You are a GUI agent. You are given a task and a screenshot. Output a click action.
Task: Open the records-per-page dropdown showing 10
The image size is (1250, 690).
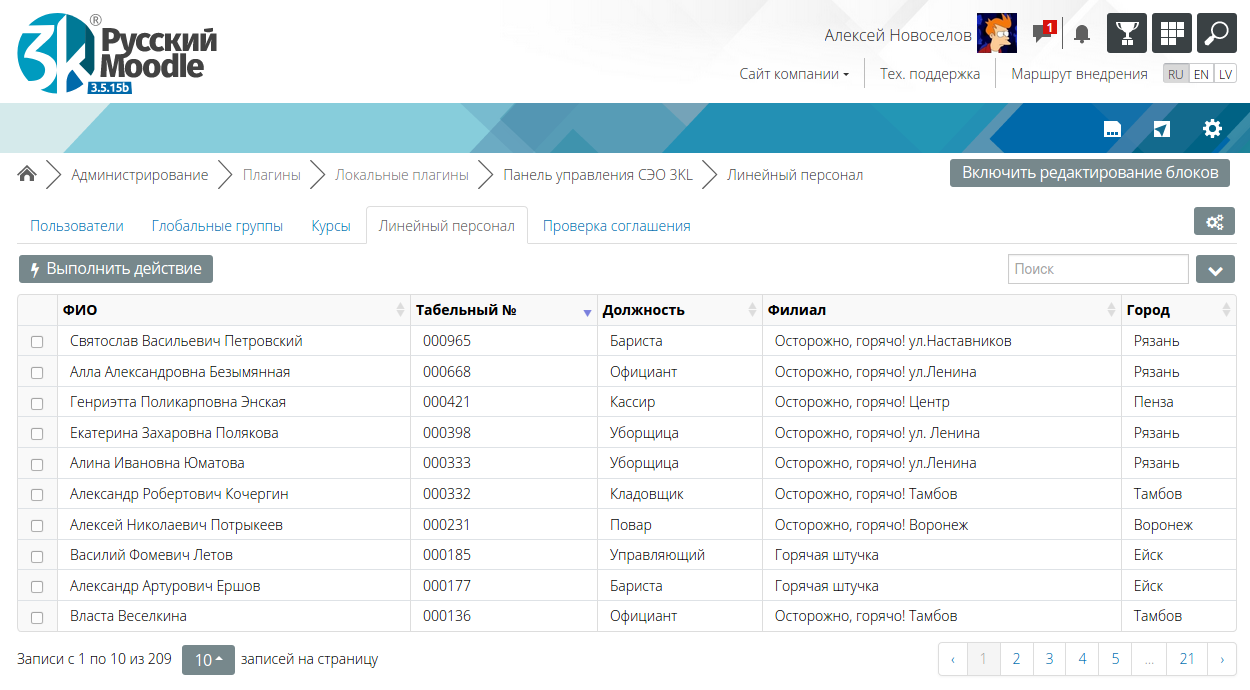pyautogui.click(x=208, y=660)
